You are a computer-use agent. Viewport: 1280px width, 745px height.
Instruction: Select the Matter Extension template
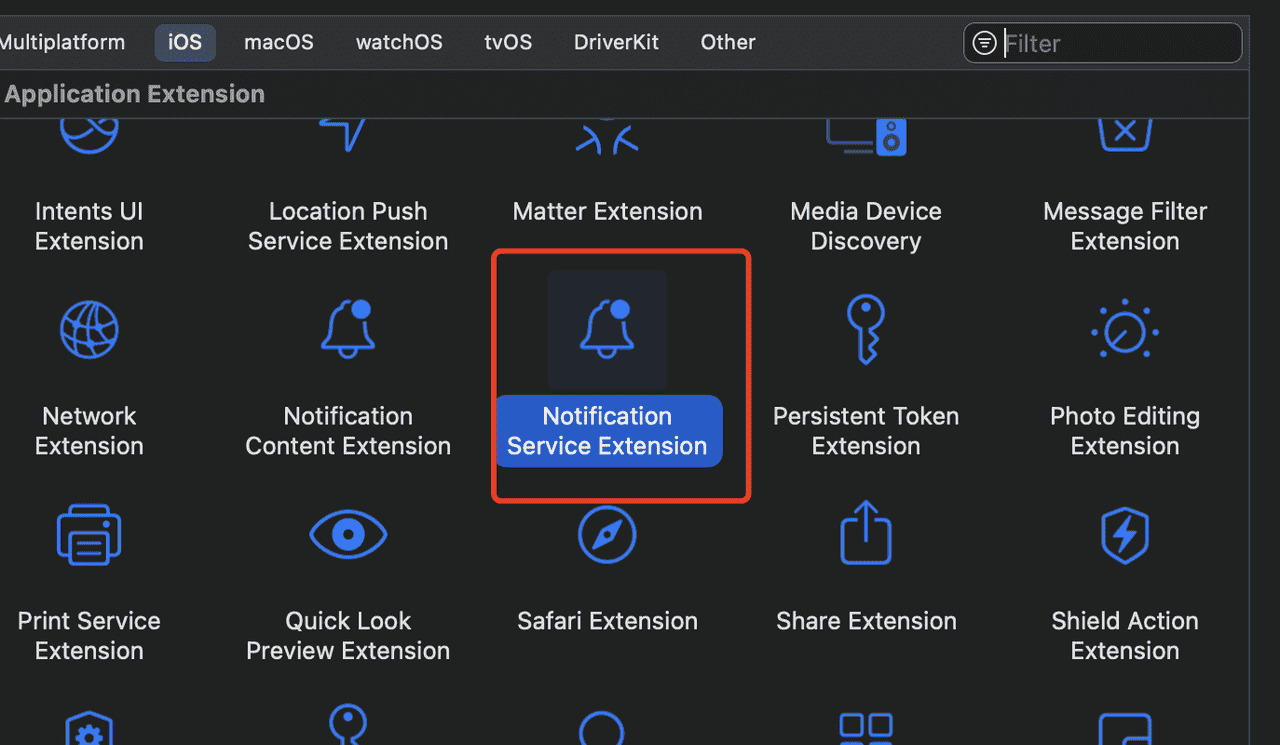tap(607, 211)
